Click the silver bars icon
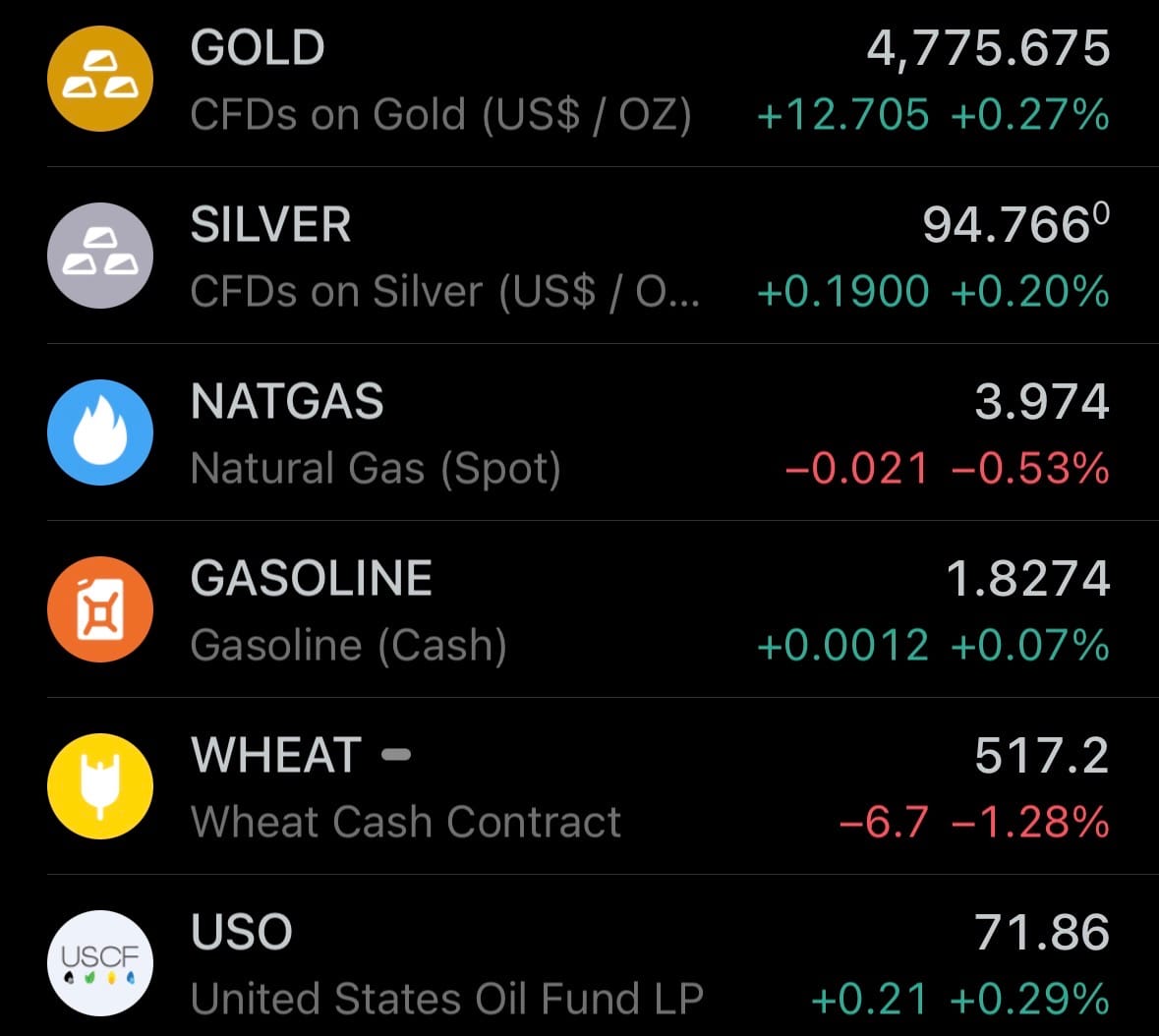Screen dimensions: 1159x1036 [100, 256]
